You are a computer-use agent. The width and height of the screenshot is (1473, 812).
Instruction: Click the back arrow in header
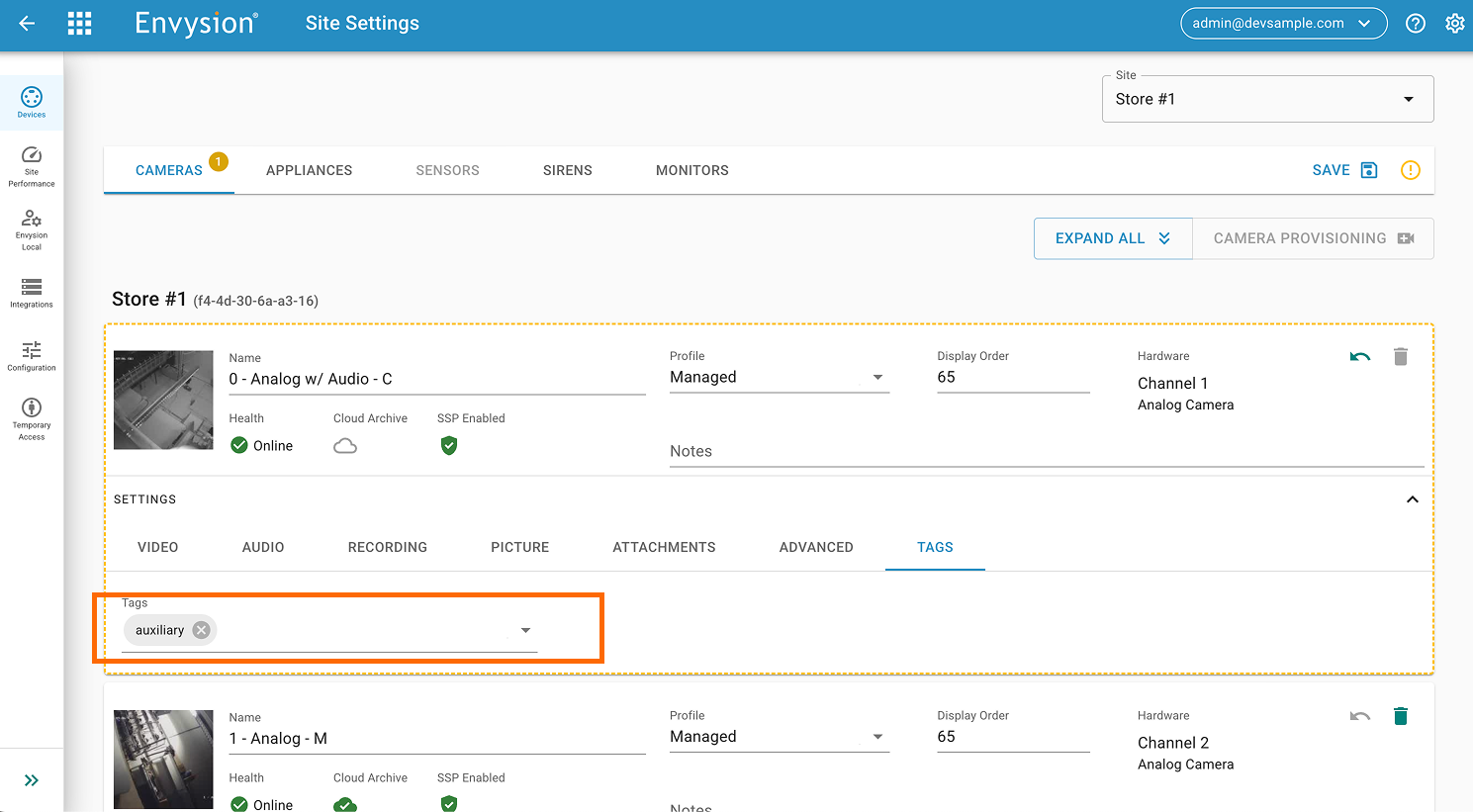click(27, 24)
